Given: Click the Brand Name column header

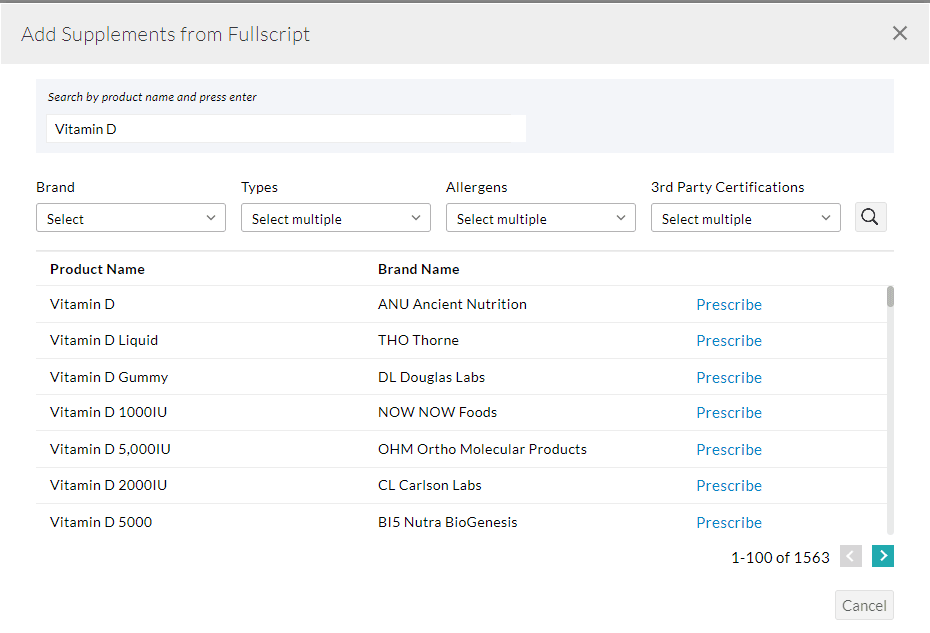Looking at the screenshot, I should point(419,269).
